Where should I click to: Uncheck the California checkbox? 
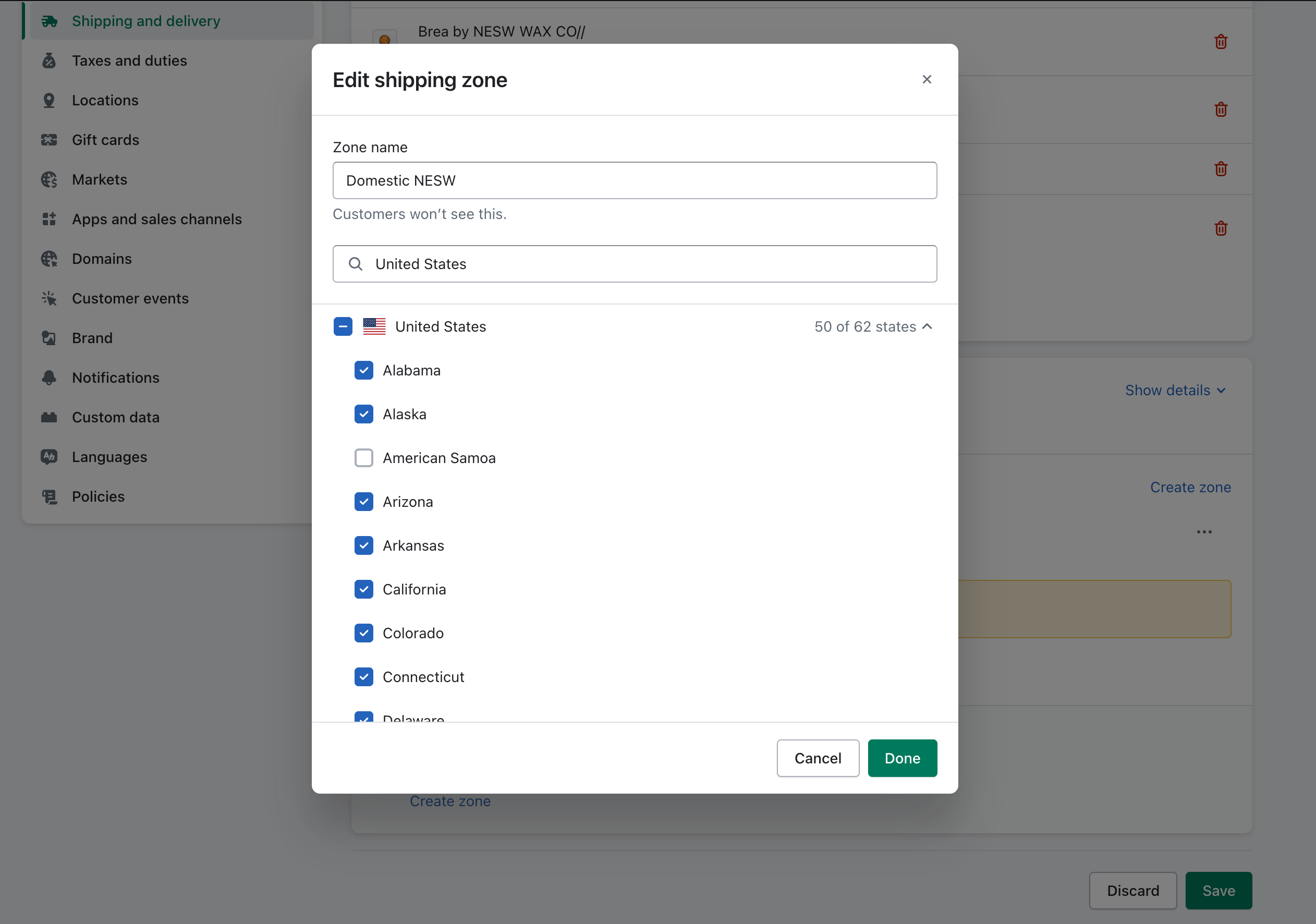point(363,589)
